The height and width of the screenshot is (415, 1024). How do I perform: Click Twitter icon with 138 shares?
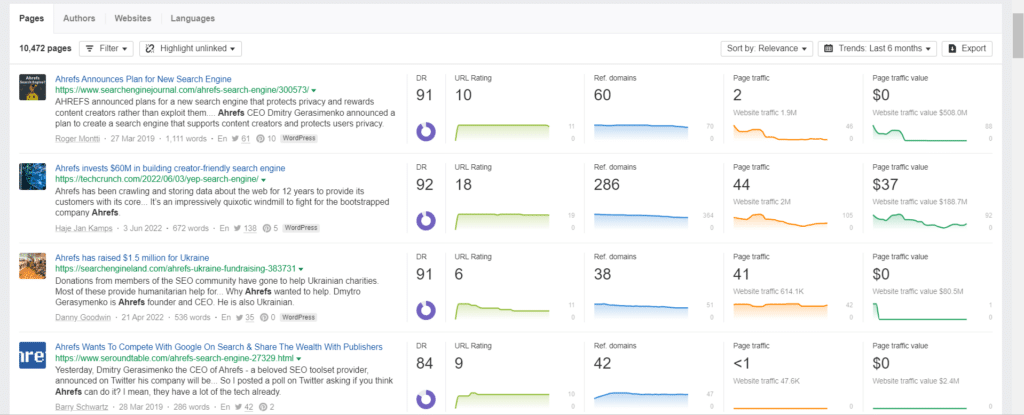tap(238, 228)
